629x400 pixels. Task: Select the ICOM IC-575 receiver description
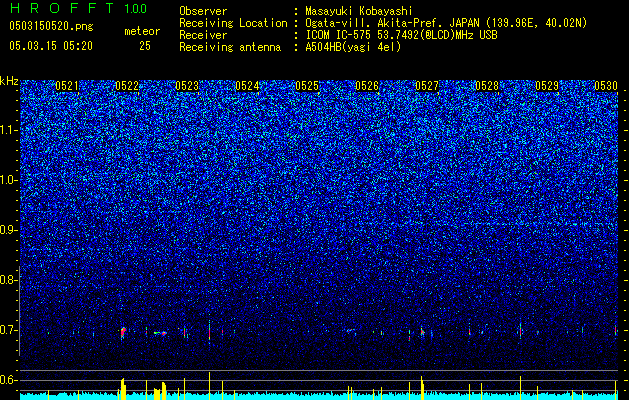point(401,35)
